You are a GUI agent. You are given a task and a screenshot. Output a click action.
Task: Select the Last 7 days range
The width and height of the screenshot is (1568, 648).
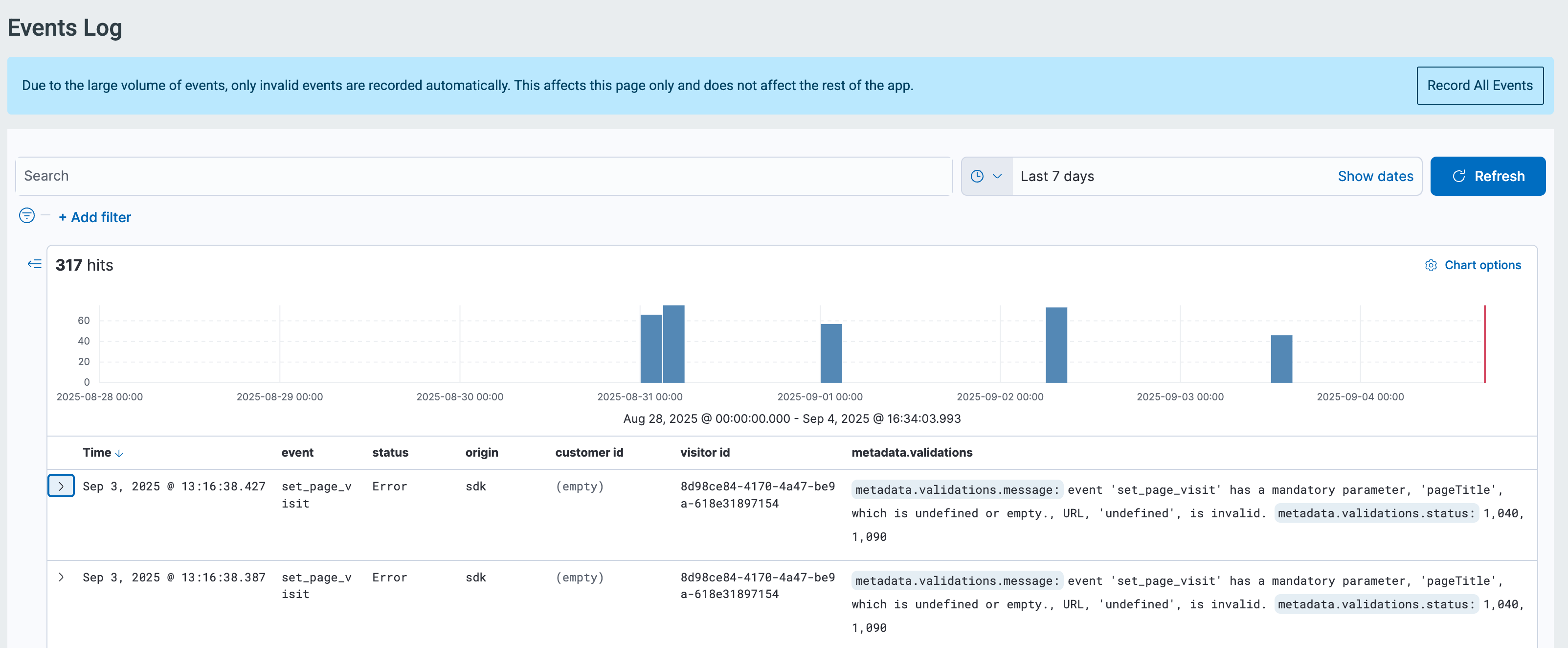click(1057, 176)
